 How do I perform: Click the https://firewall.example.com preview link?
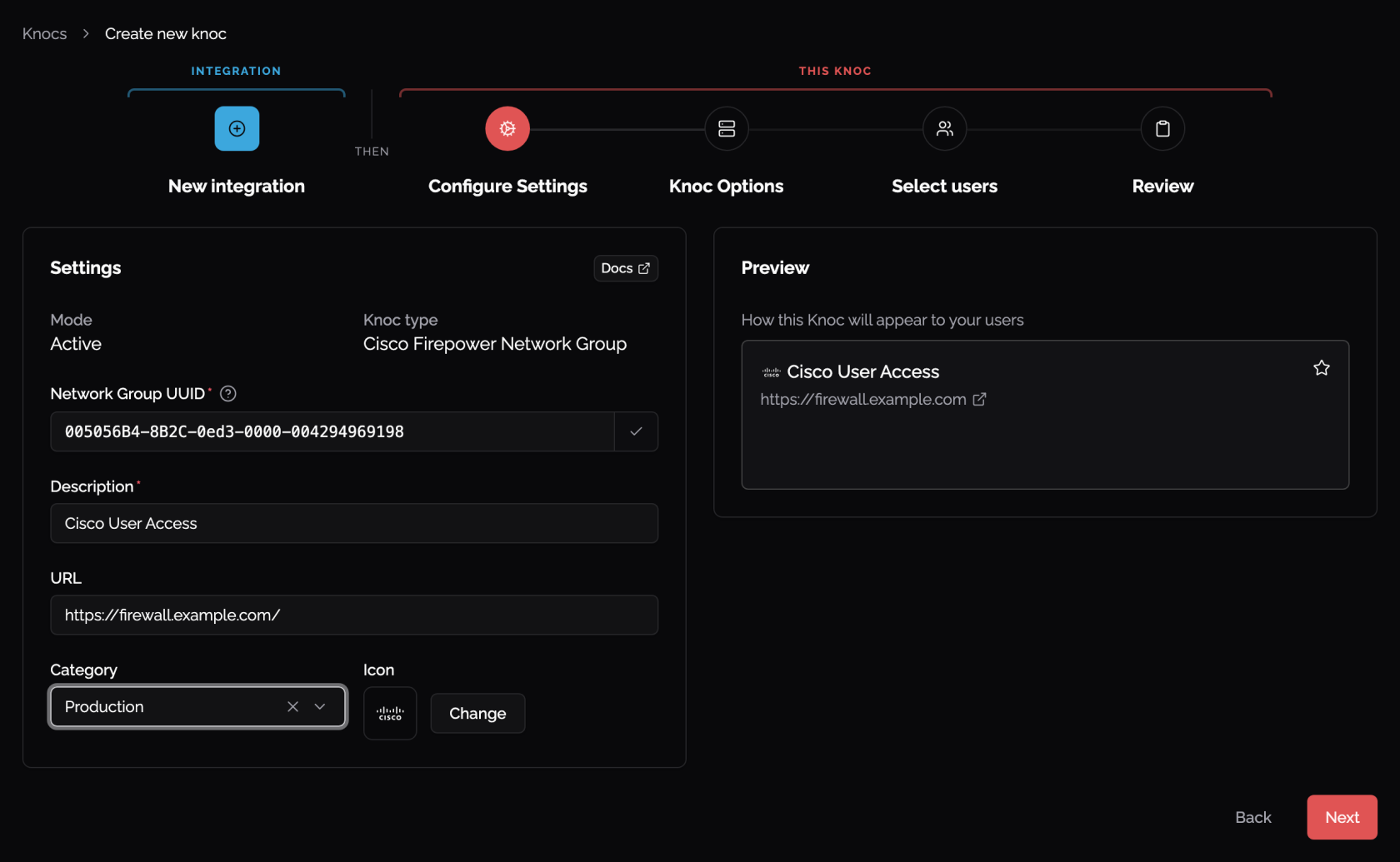point(863,400)
